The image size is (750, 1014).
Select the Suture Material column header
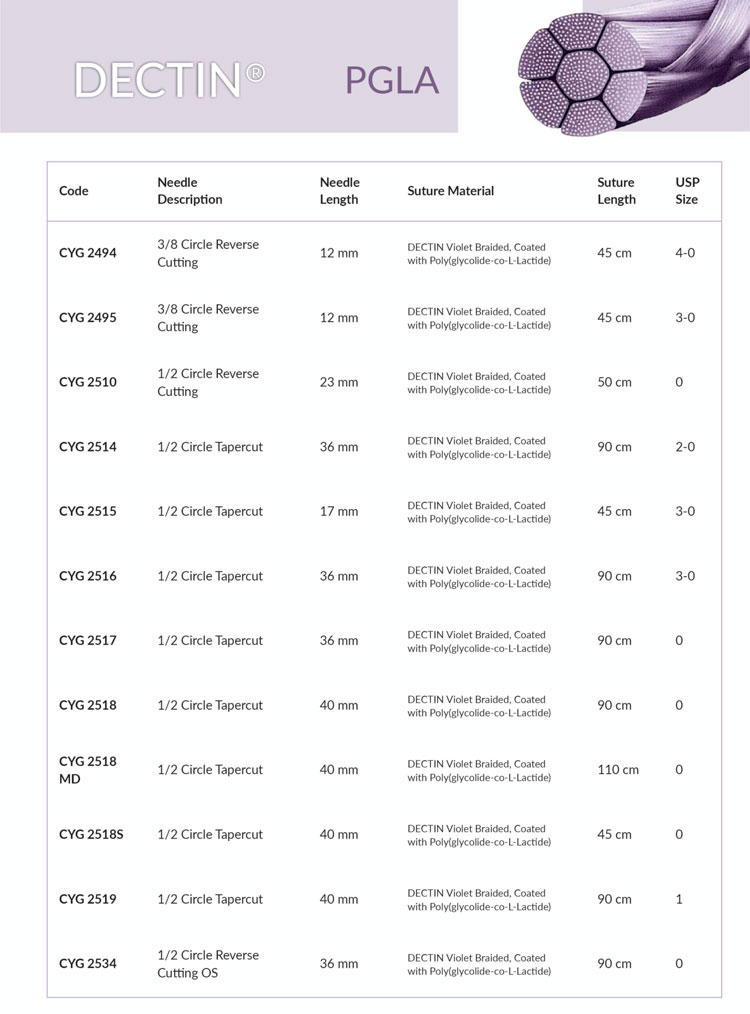[451, 191]
